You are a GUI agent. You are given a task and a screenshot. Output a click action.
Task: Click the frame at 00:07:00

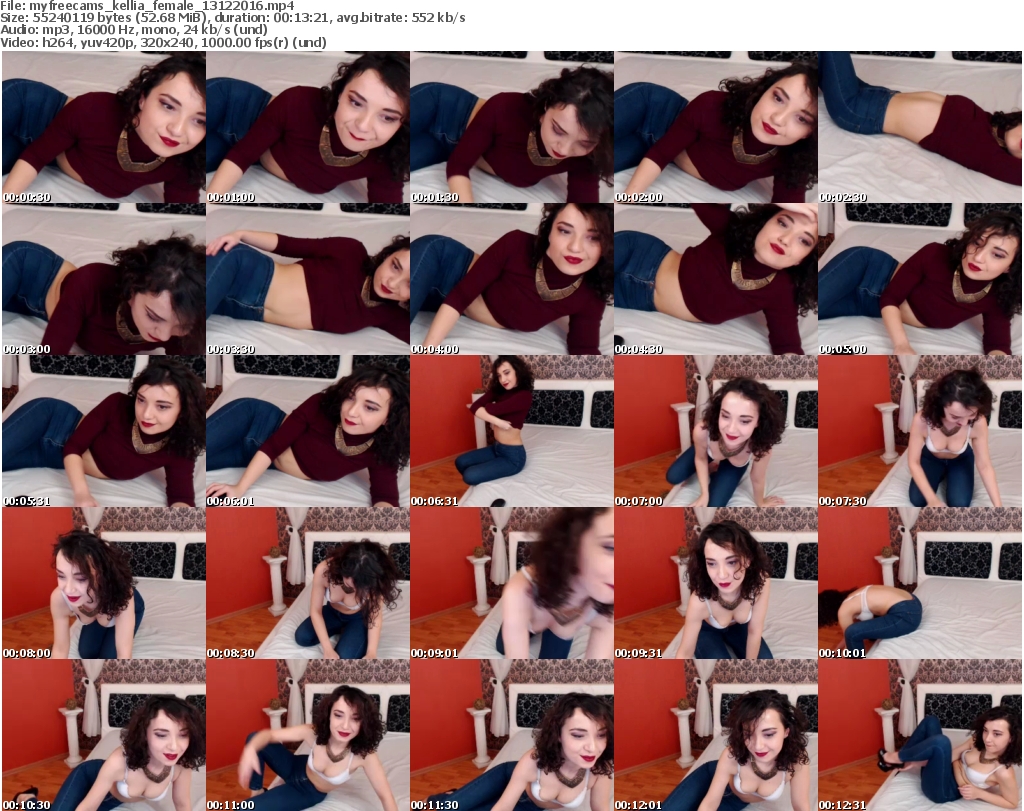tap(715, 431)
